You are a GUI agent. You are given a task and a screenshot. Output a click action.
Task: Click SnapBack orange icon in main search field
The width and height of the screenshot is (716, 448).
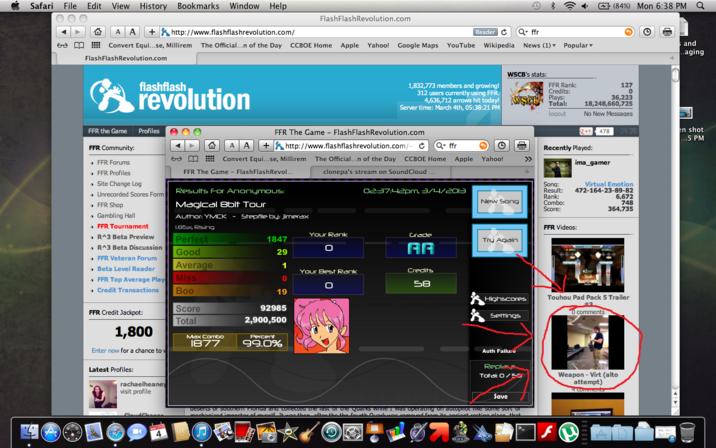click(629, 32)
